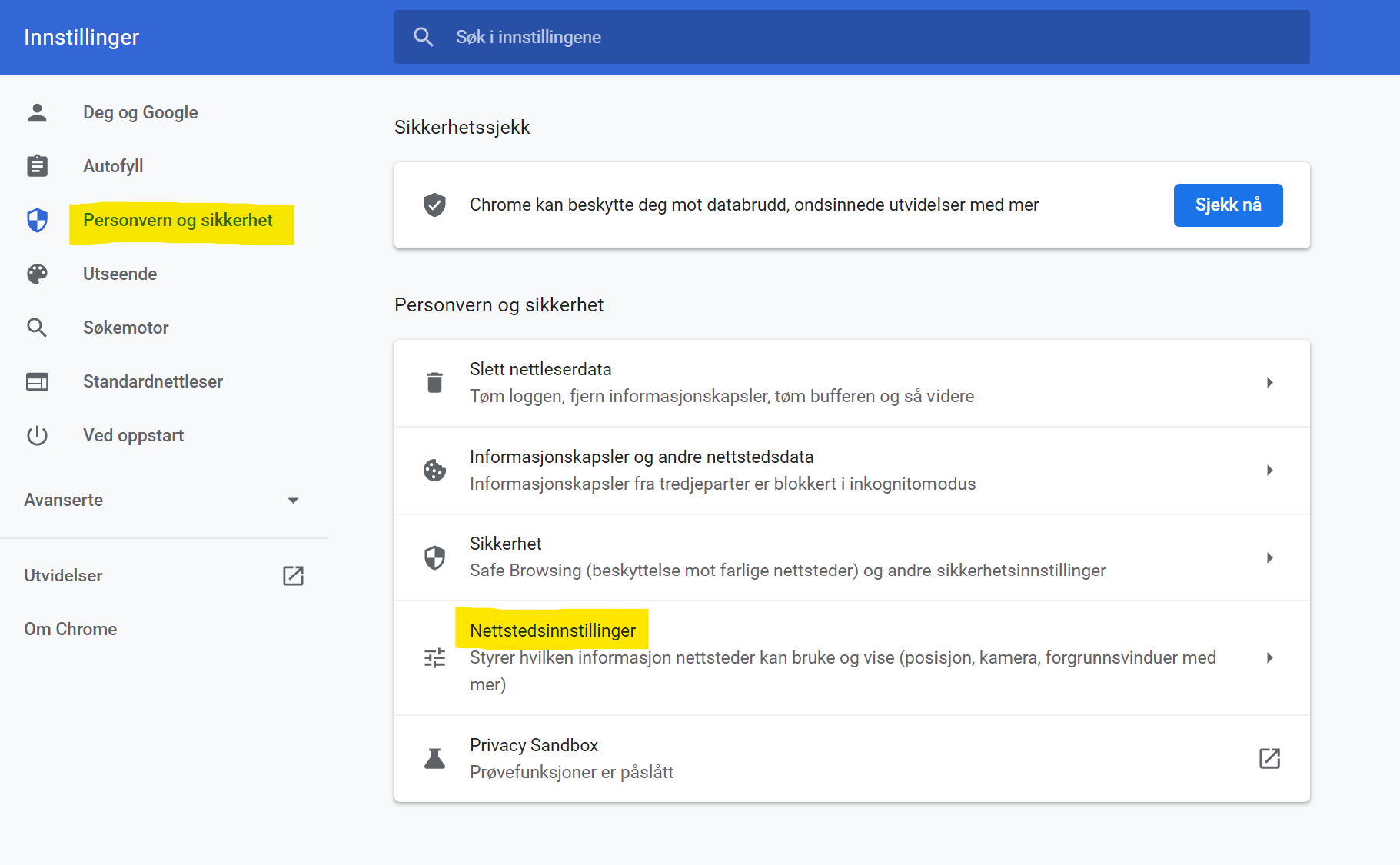1400x865 pixels.
Task: Click 'Tøm loggen, fjern informasjonskapsler' description
Action: coord(722,396)
